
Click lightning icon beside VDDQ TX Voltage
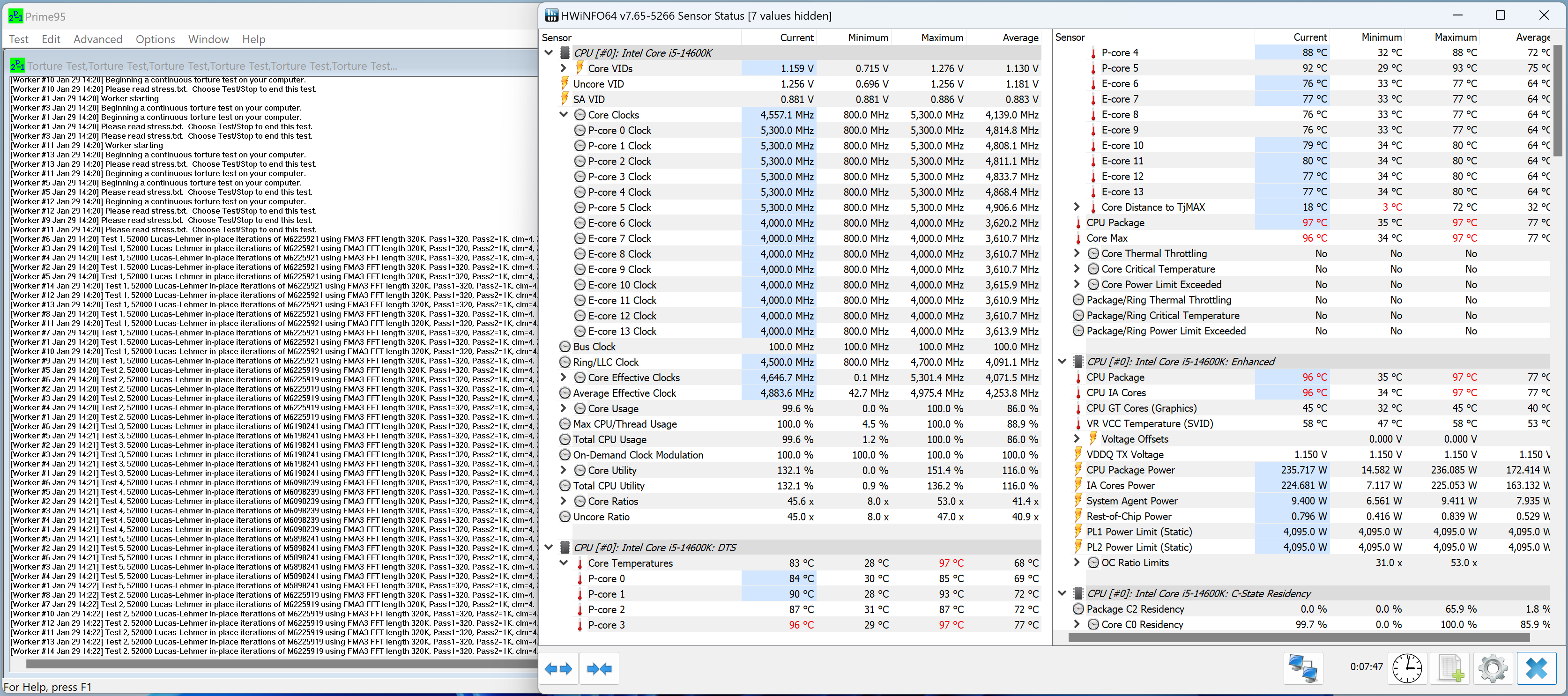(x=1078, y=454)
